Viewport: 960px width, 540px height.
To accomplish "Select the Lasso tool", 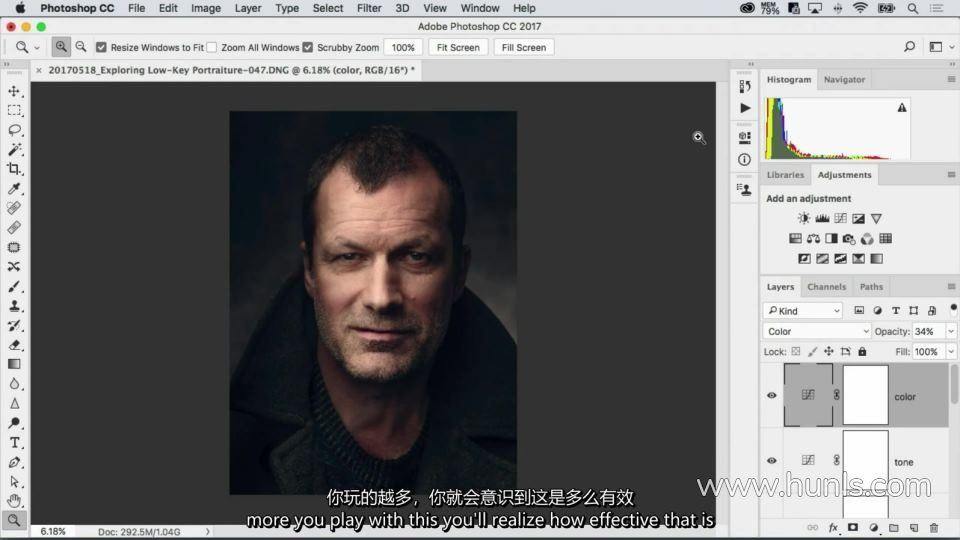I will tap(14, 130).
